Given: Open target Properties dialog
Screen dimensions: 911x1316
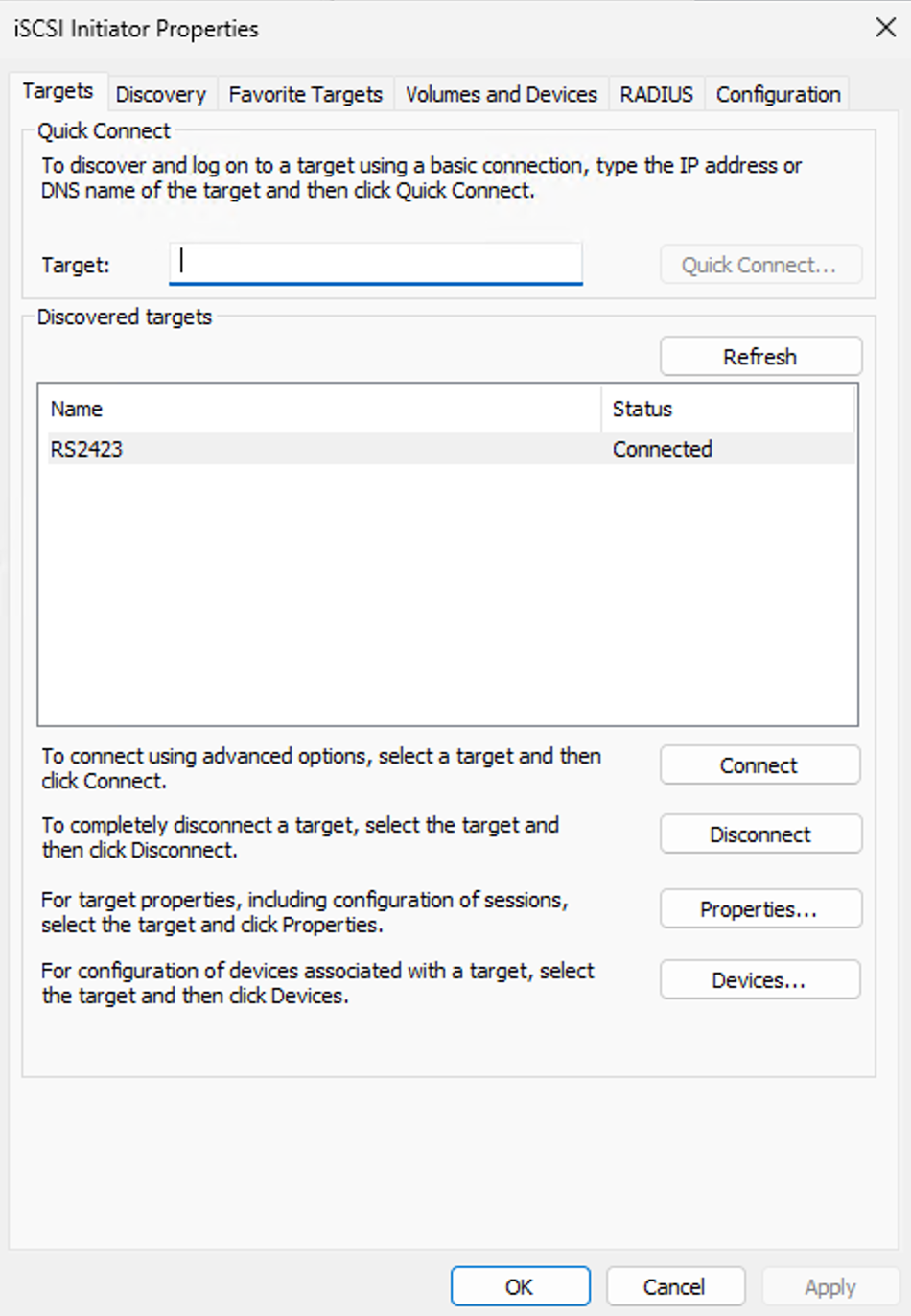Looking at the screenshot, I should pos(760,909).
